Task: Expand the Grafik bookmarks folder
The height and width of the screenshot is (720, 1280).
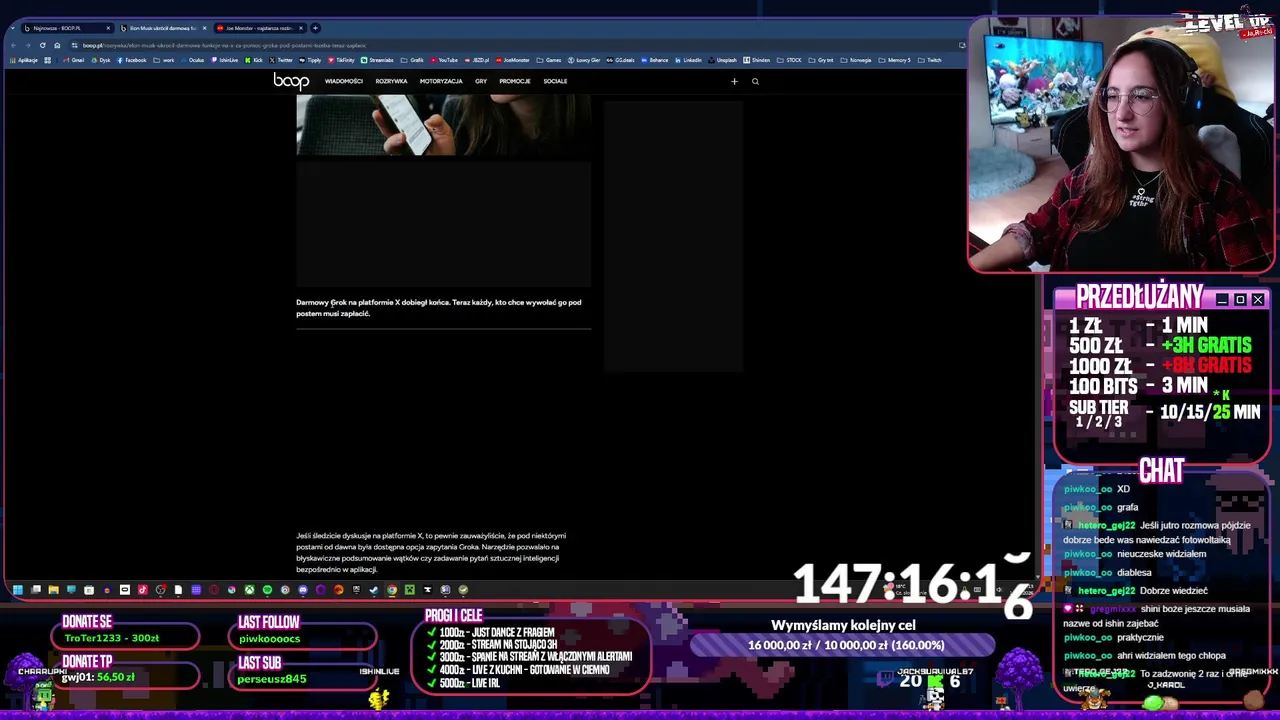Action: point(413,60)
